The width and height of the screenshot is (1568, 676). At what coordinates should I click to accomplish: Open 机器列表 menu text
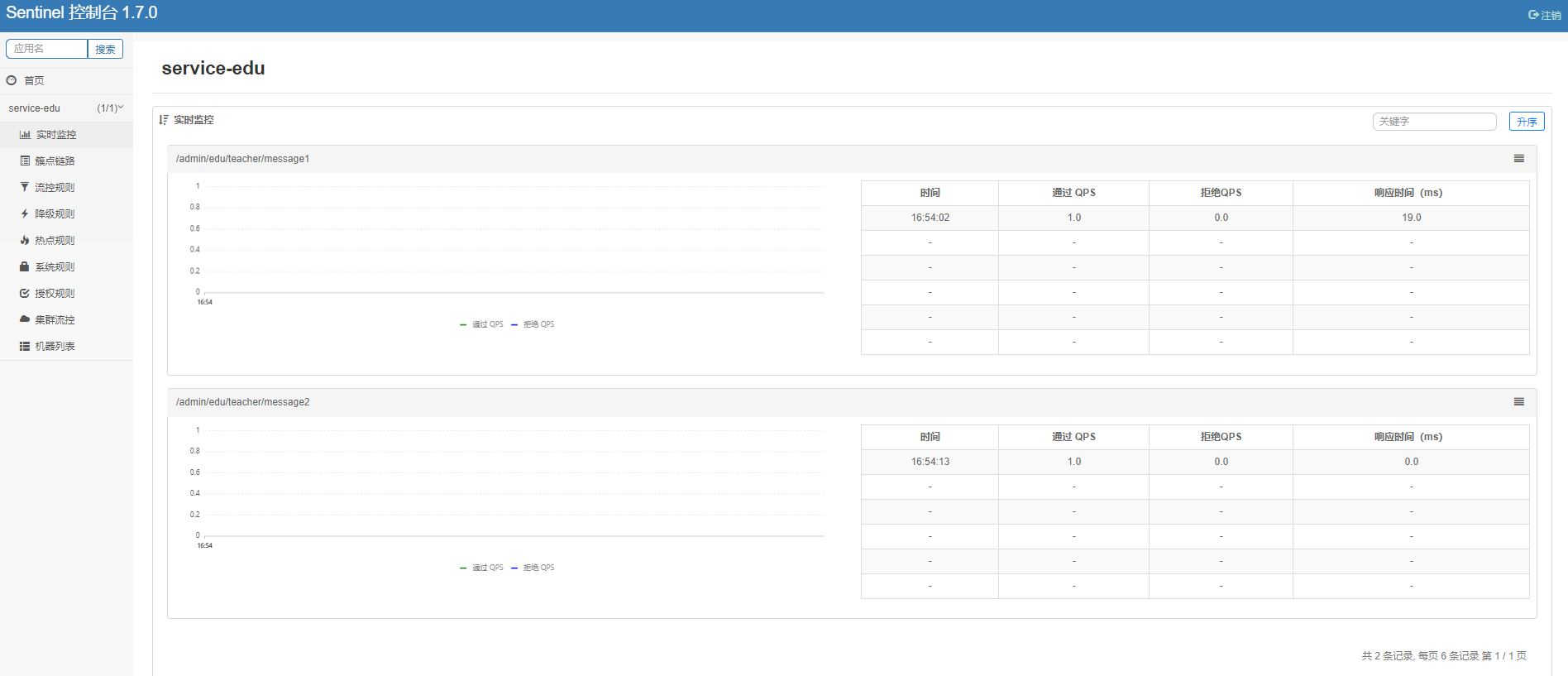coord(55,346)
